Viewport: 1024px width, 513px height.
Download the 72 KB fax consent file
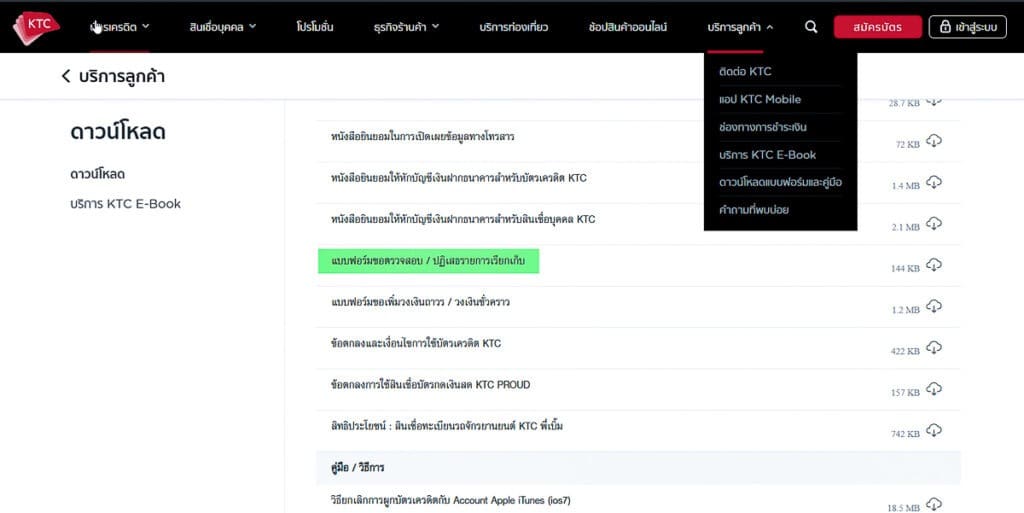tap(934, 141)
